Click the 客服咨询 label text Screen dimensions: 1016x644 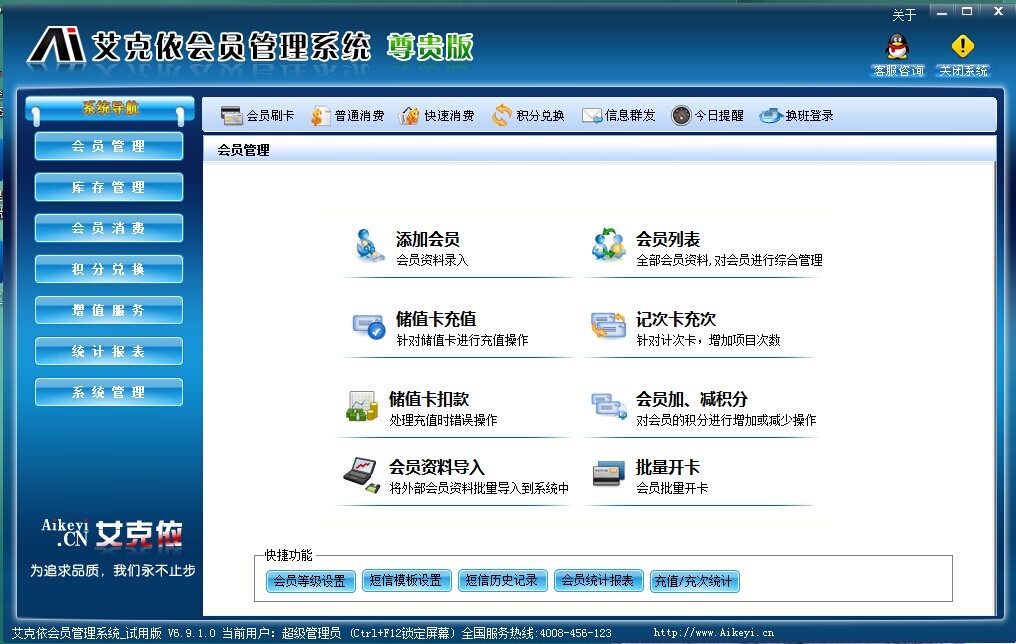coord(898,71)
